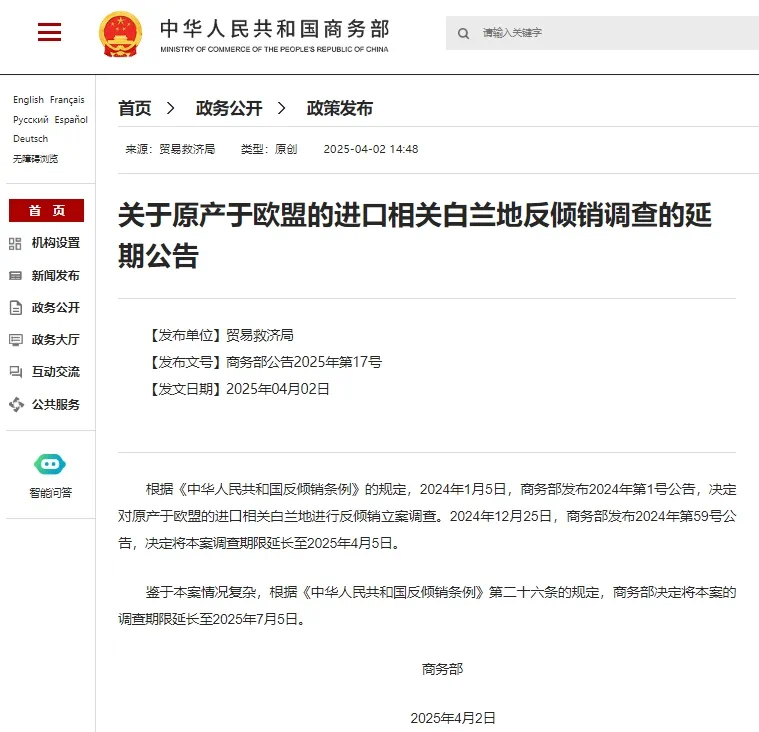Click the 【发文日期】2025年04月02日 line
Screen dimensions: 759x732
238,389
